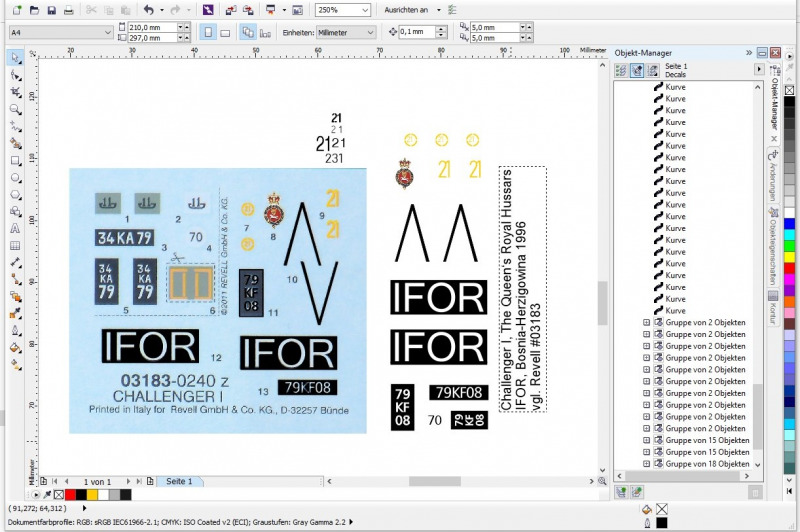The height and width of the screenshot is (532, 800).
Task: Select the Freehand curve tool
Action: pos(15,126)
